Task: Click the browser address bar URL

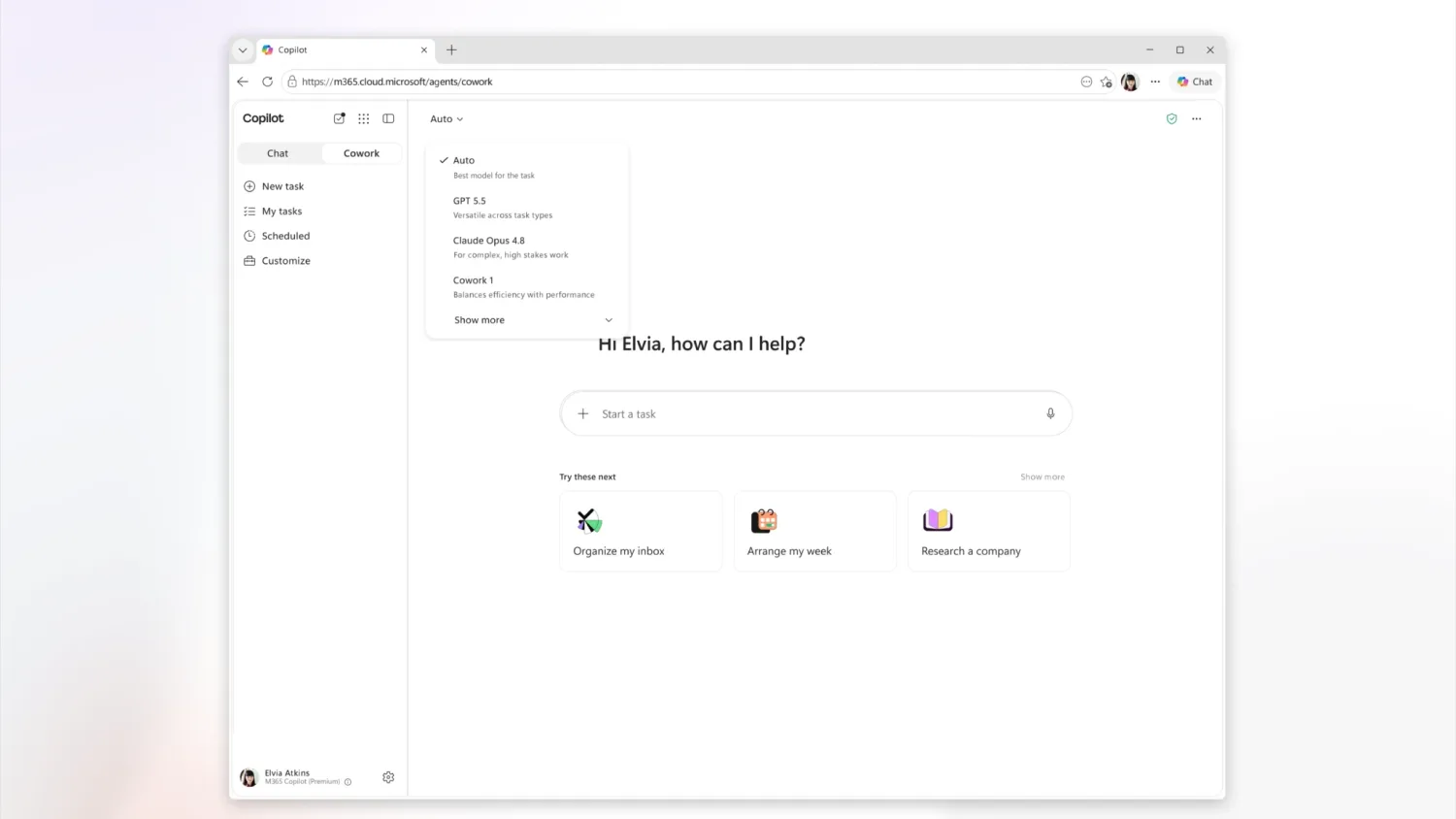Action: [x=396, y=82]
